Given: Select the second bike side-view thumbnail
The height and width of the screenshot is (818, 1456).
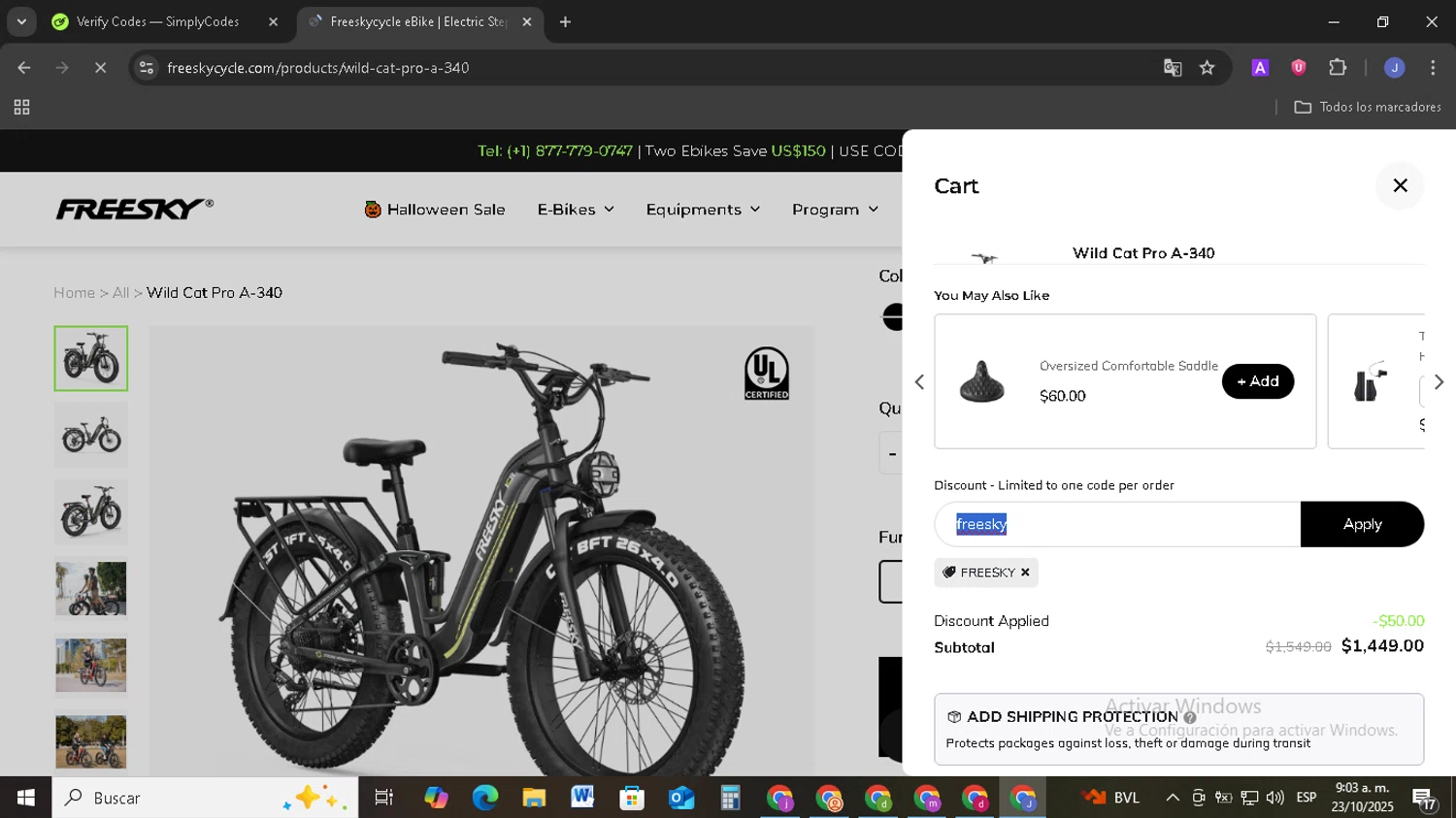Looking at the screenshot, I should click(x=91, y=436).
